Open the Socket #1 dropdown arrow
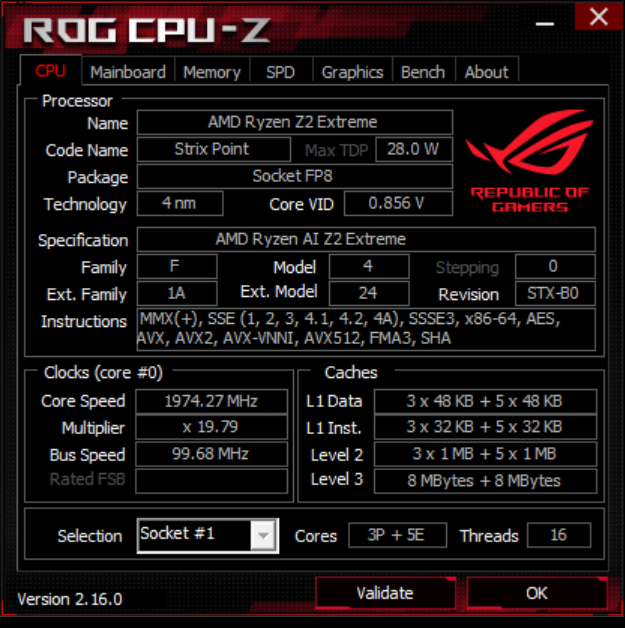Viewport: 625px width, 628px height. [263, 535]
